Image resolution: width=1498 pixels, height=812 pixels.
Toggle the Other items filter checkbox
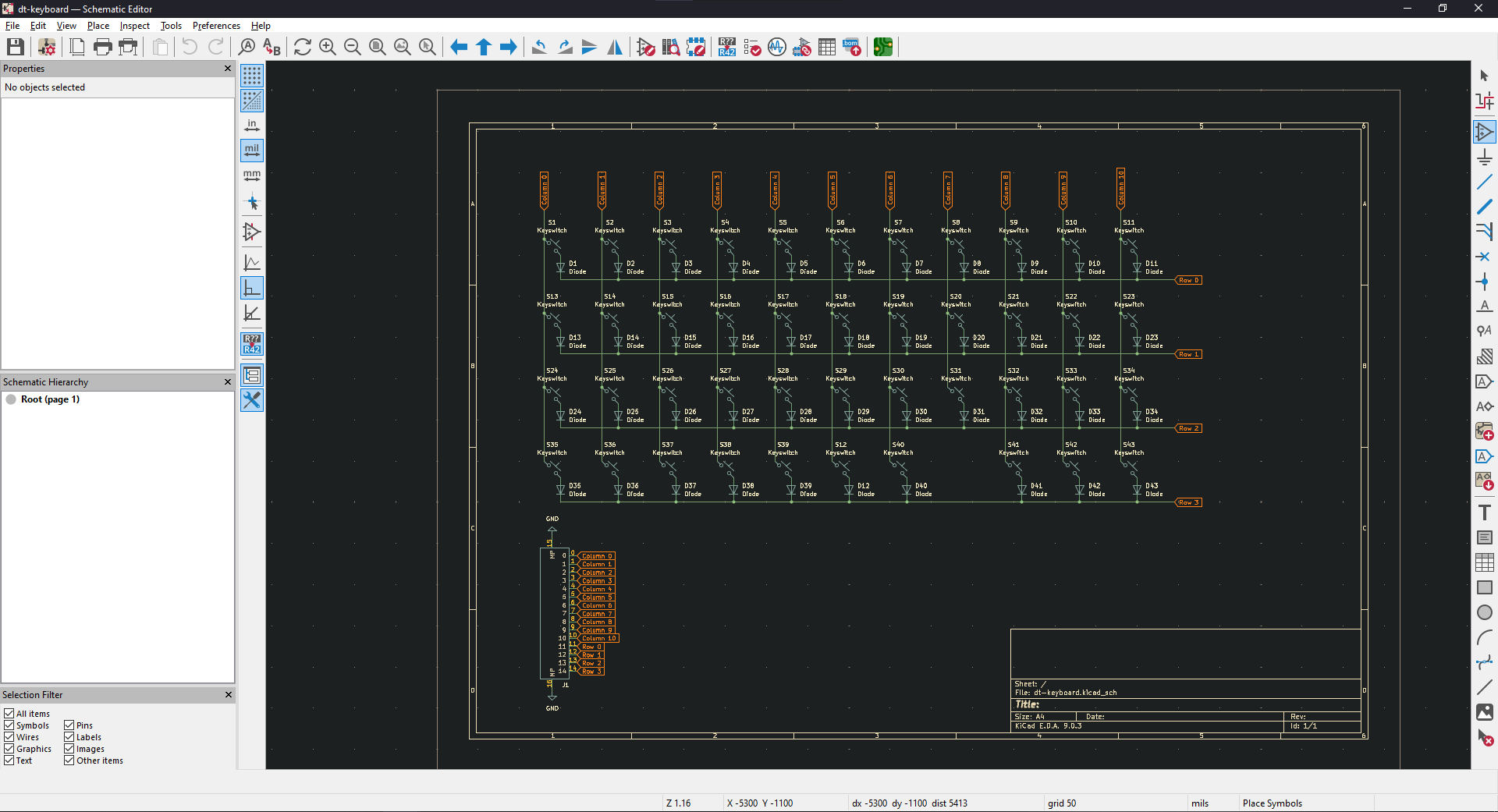tap(69, 760)
